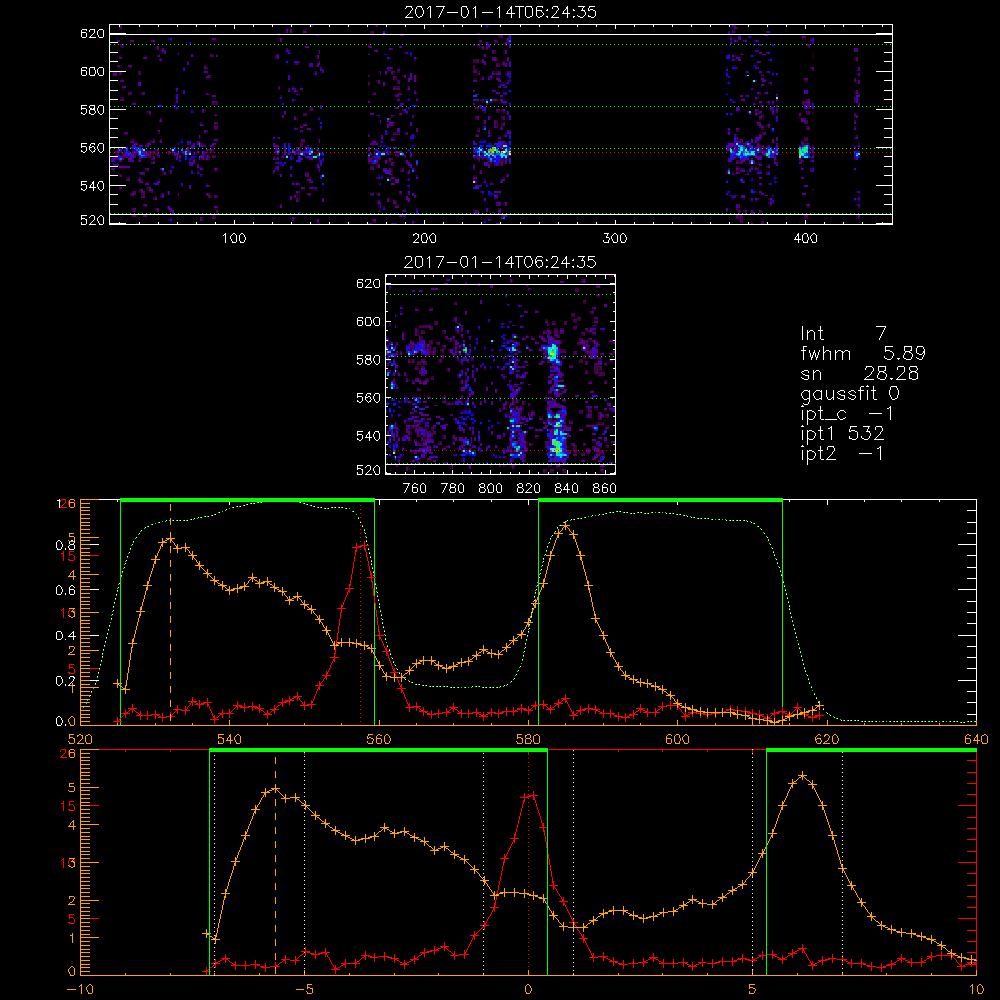This screenshot has width=1000, height=1000.
Task: Click the 'gaussfit 0' readout line
Action: (x=850, y=393)
